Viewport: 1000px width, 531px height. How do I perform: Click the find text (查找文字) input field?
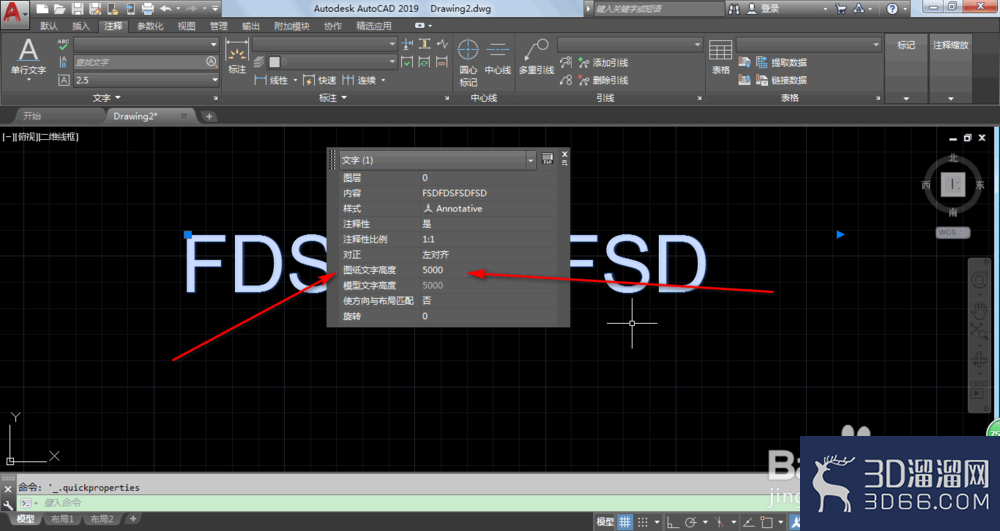146,62
